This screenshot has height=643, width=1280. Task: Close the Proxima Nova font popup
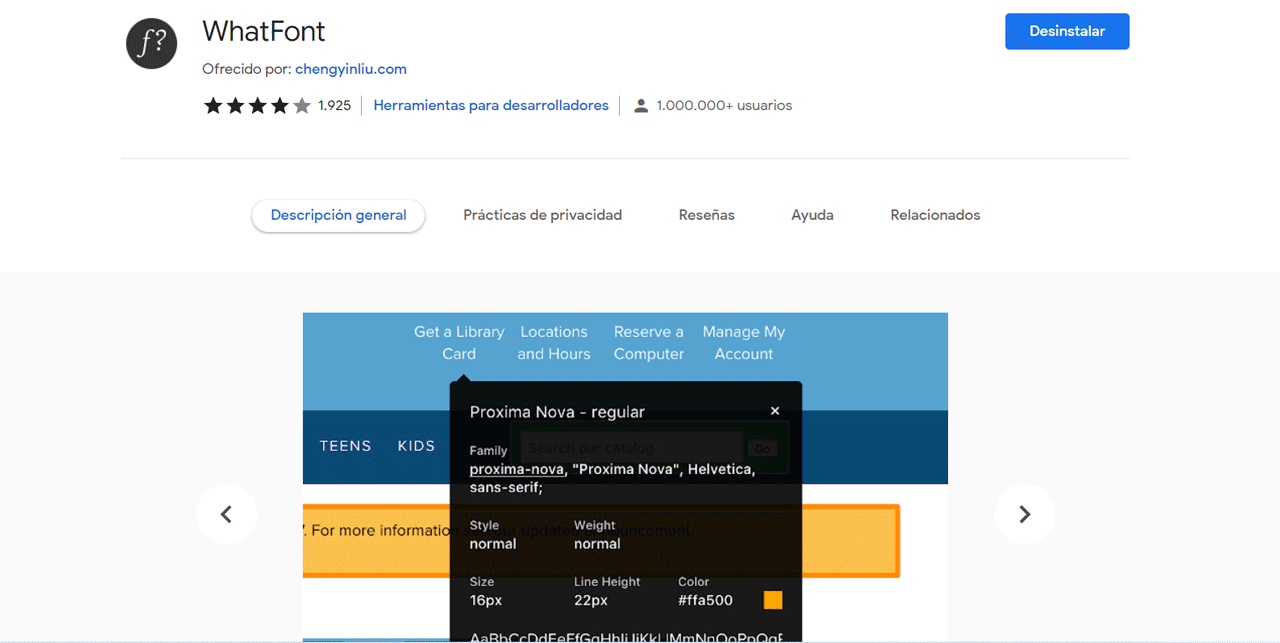coord(775,411)
